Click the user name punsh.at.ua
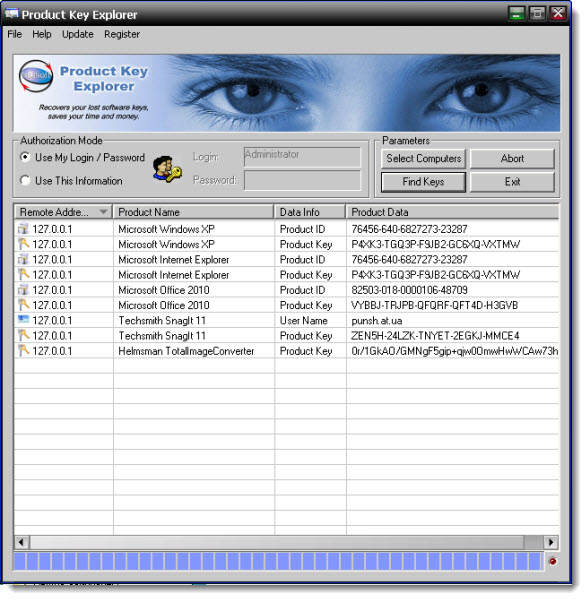Screen dimensions: 587x600 [x=377, y=321]
